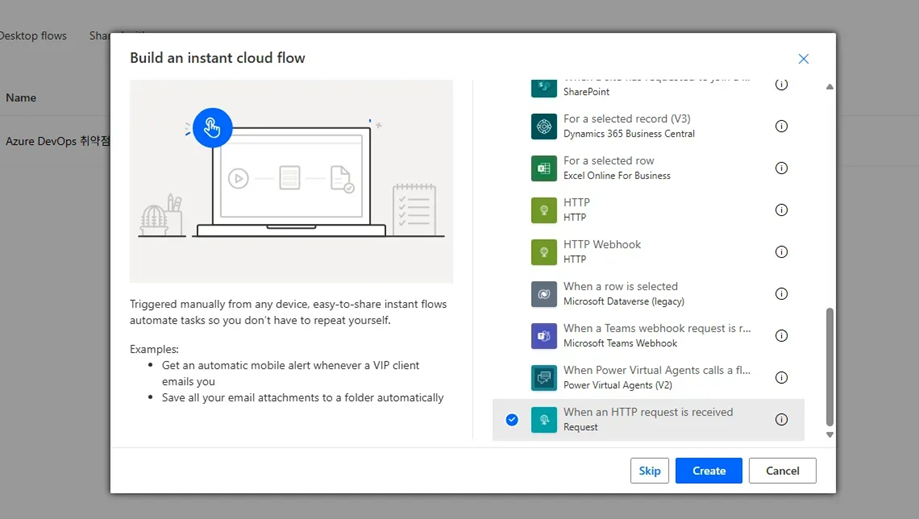Click the Excel Online For Business icon
The width and height of the screenshot is (919, 519).
pyautogui.click(x=544, y=168)
